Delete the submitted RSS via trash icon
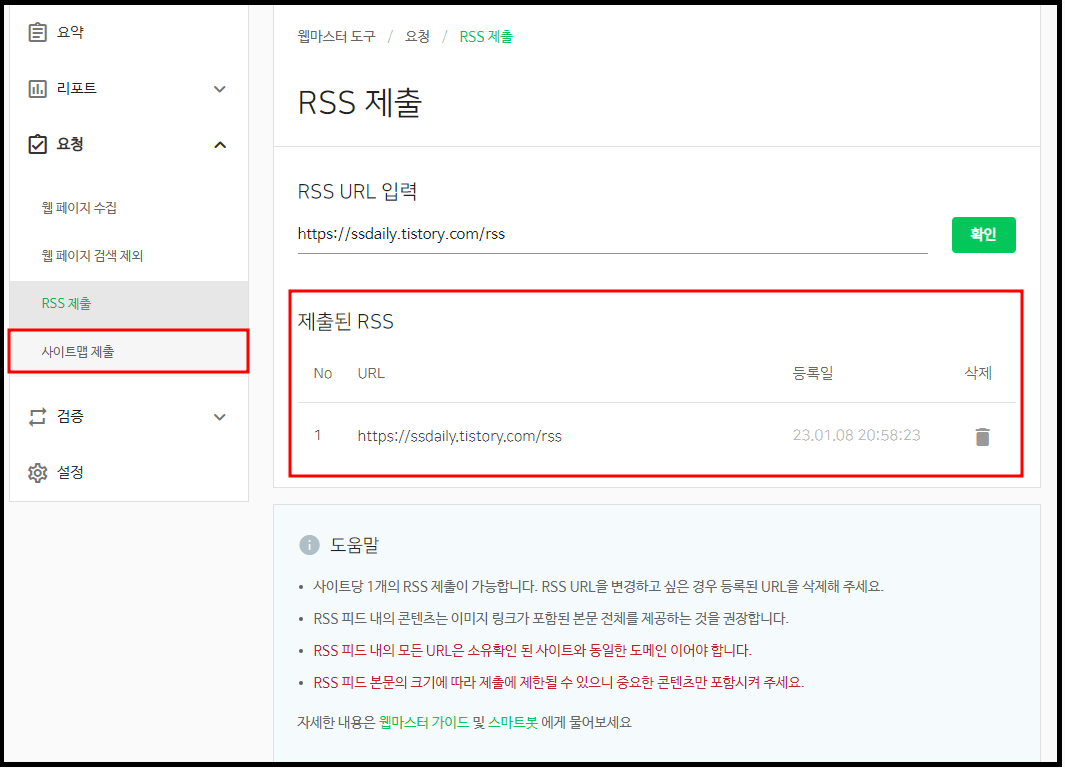The image size is (1065, 768). coord(982,437)
